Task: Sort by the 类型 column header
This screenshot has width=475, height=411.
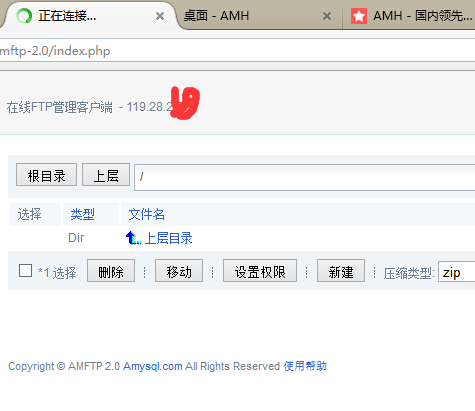Action: tap(82, 214)
